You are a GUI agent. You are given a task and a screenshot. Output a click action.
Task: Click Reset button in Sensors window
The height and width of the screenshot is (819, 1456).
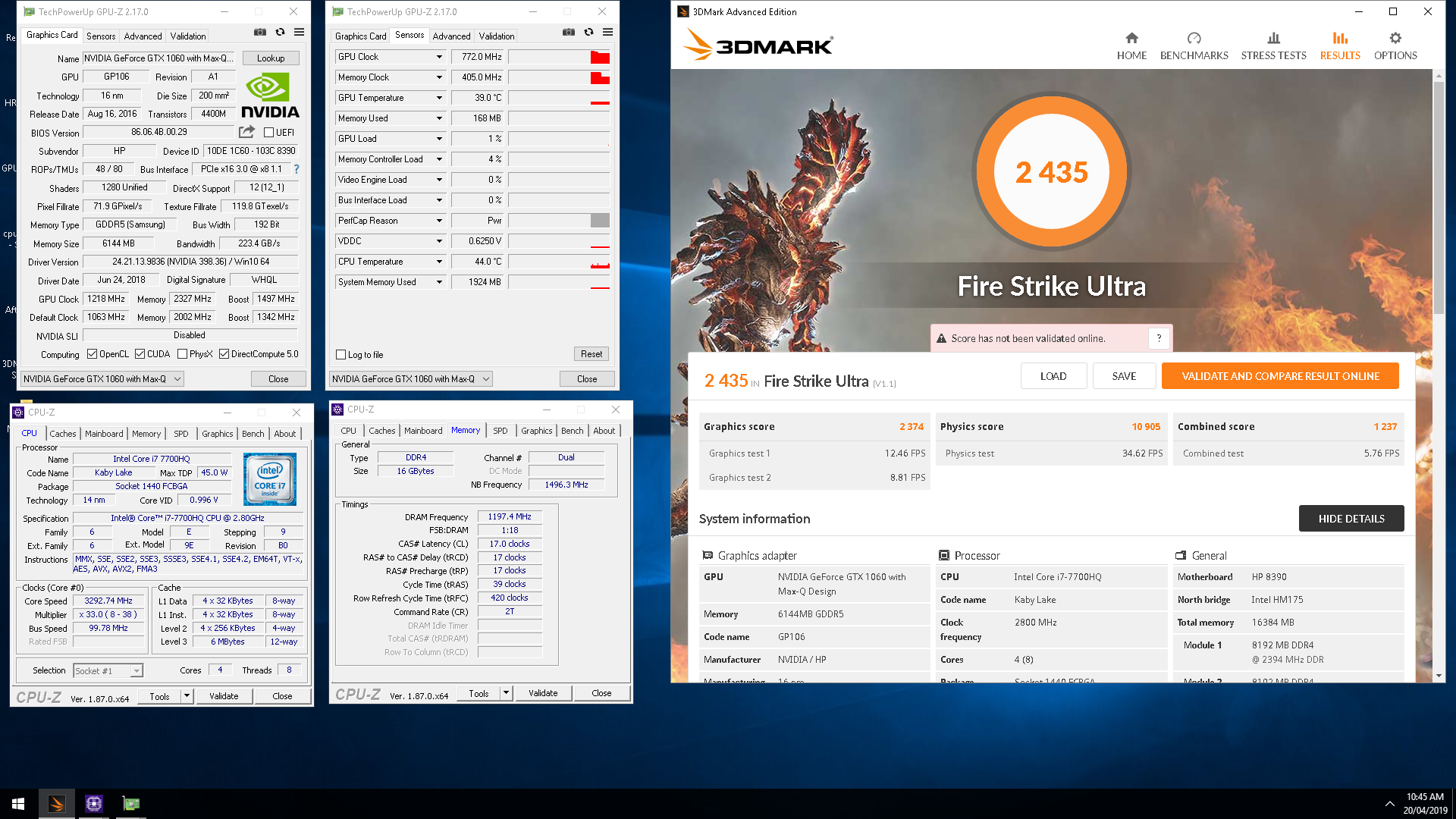(591, 354)
